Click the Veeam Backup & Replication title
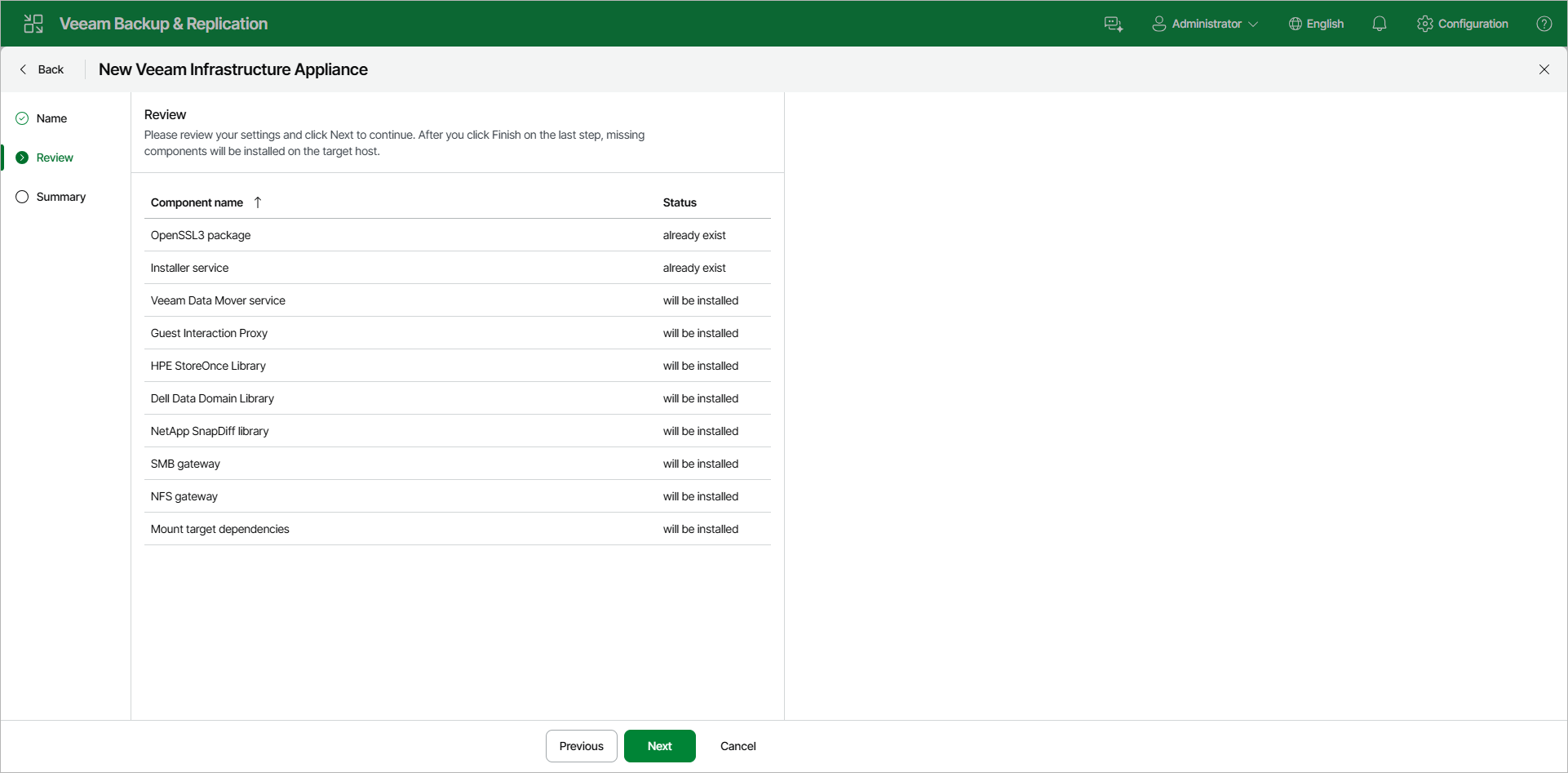Viewport: 1568px width, 773px height. 163,24
